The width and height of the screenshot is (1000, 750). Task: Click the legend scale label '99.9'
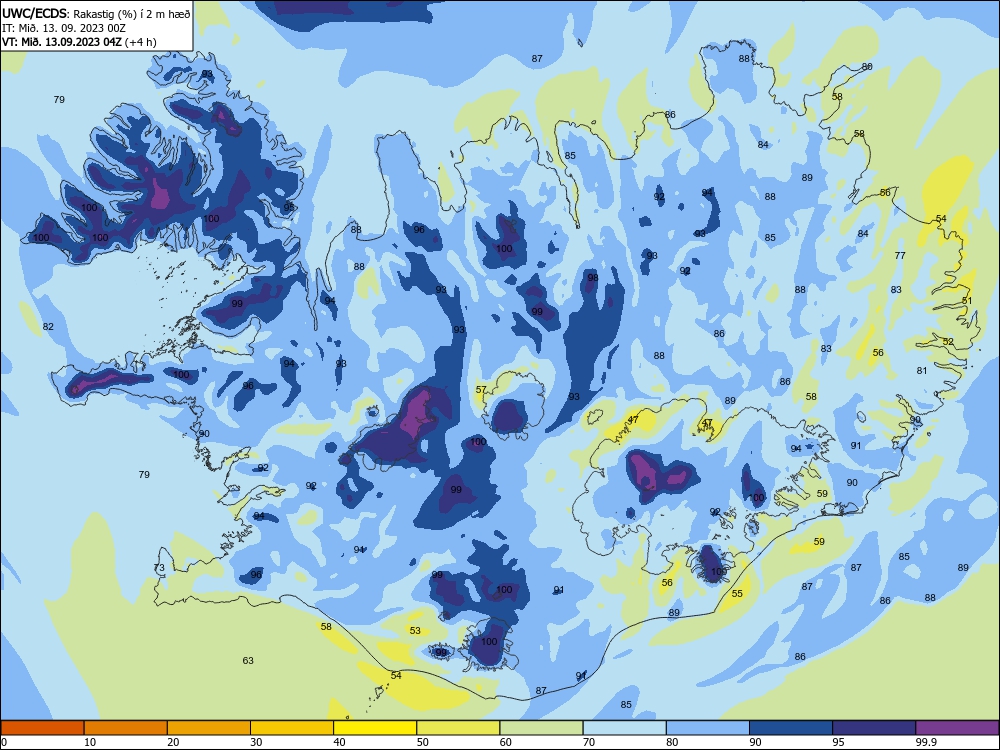click(x=925, y=742)
